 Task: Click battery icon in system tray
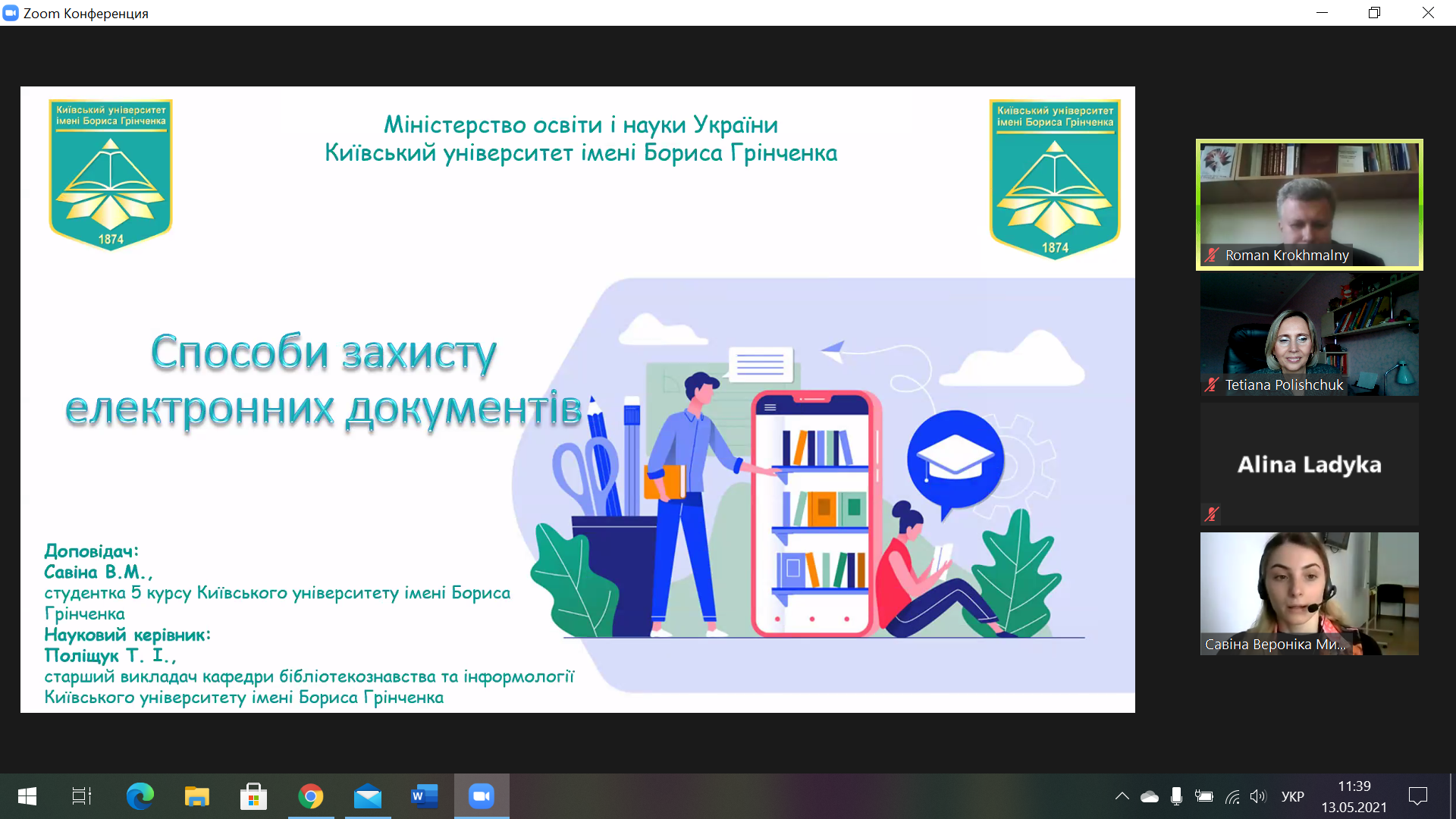(x=1204, y=796)
